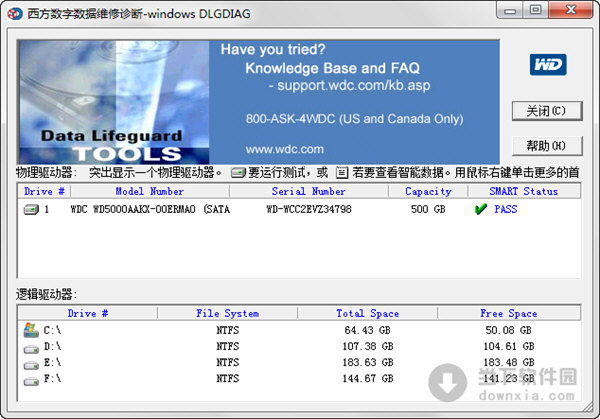The image size is (600, 419).
Task: Select the E:\ logical drive icon
Action: coord(30,362)
